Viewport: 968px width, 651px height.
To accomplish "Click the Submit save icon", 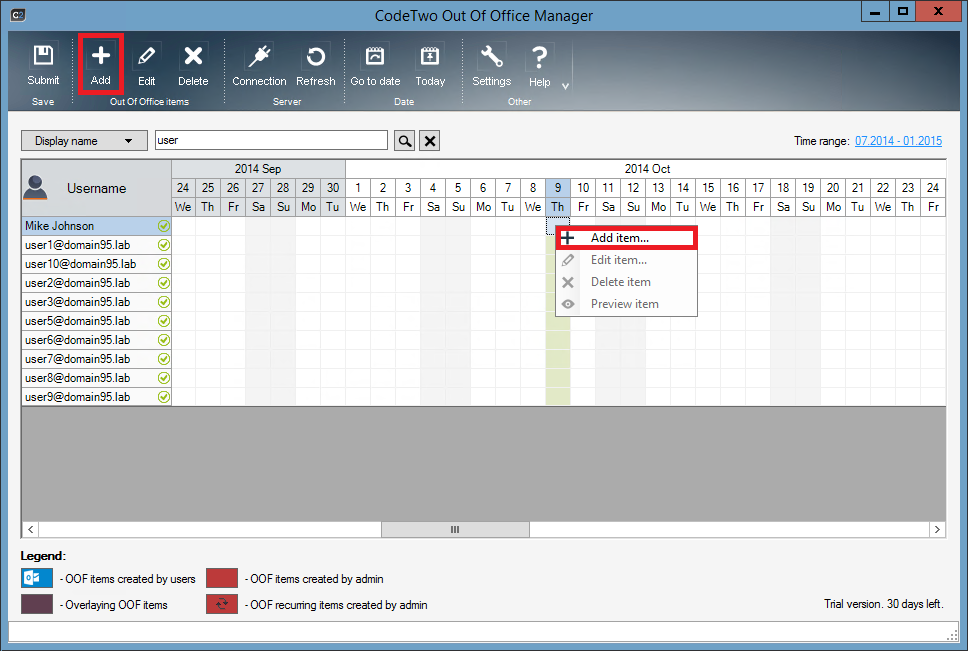I will click(43, 56).
